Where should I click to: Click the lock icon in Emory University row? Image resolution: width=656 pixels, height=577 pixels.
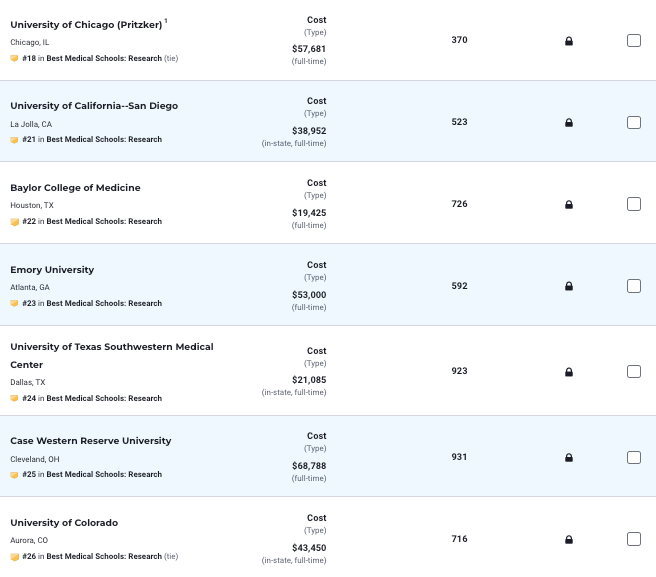(x=569, y=286)
